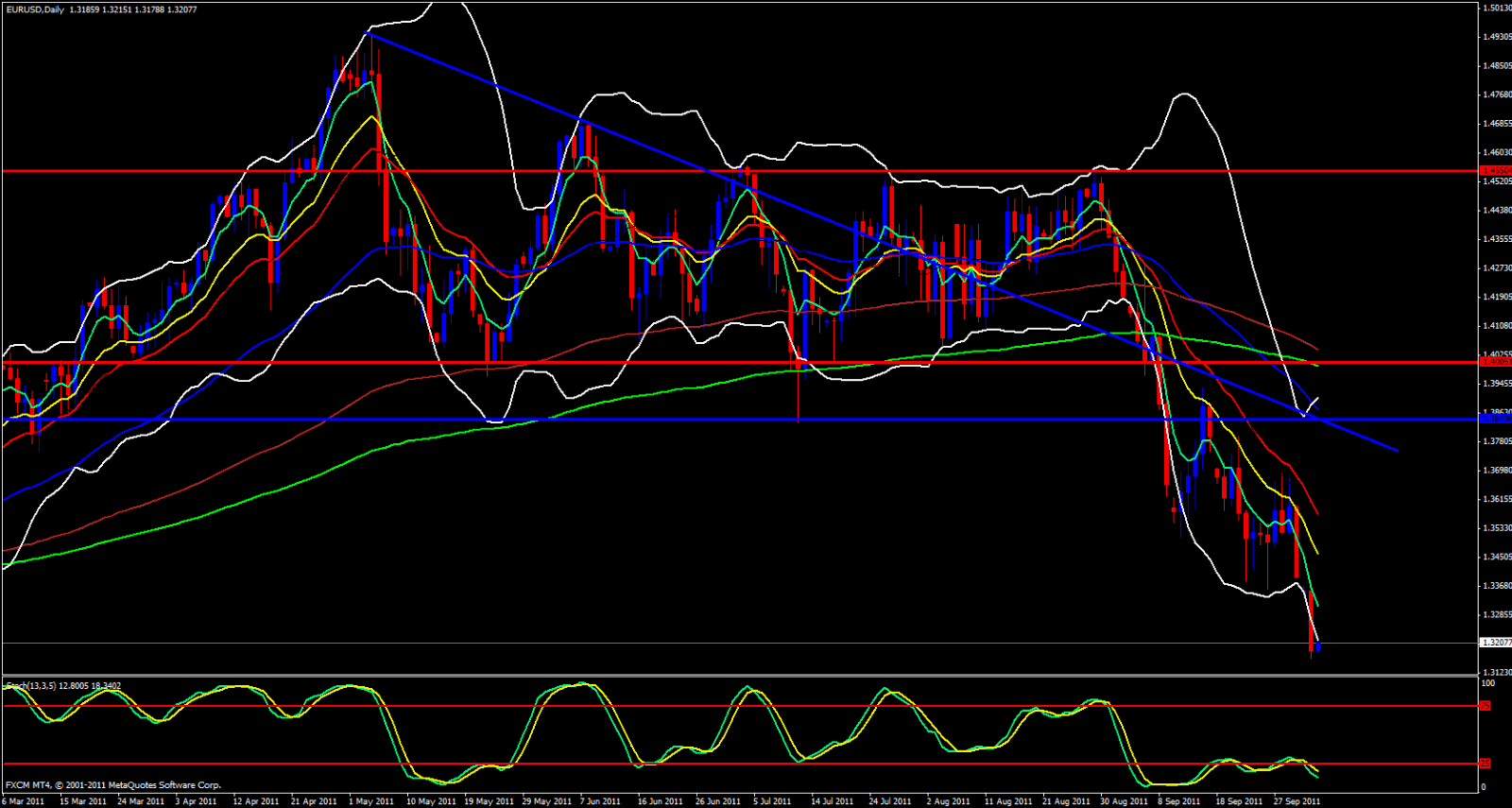Click the 1.36980 price scale label
This screenshot has height=808, width=1512.
pos(1496,471)
